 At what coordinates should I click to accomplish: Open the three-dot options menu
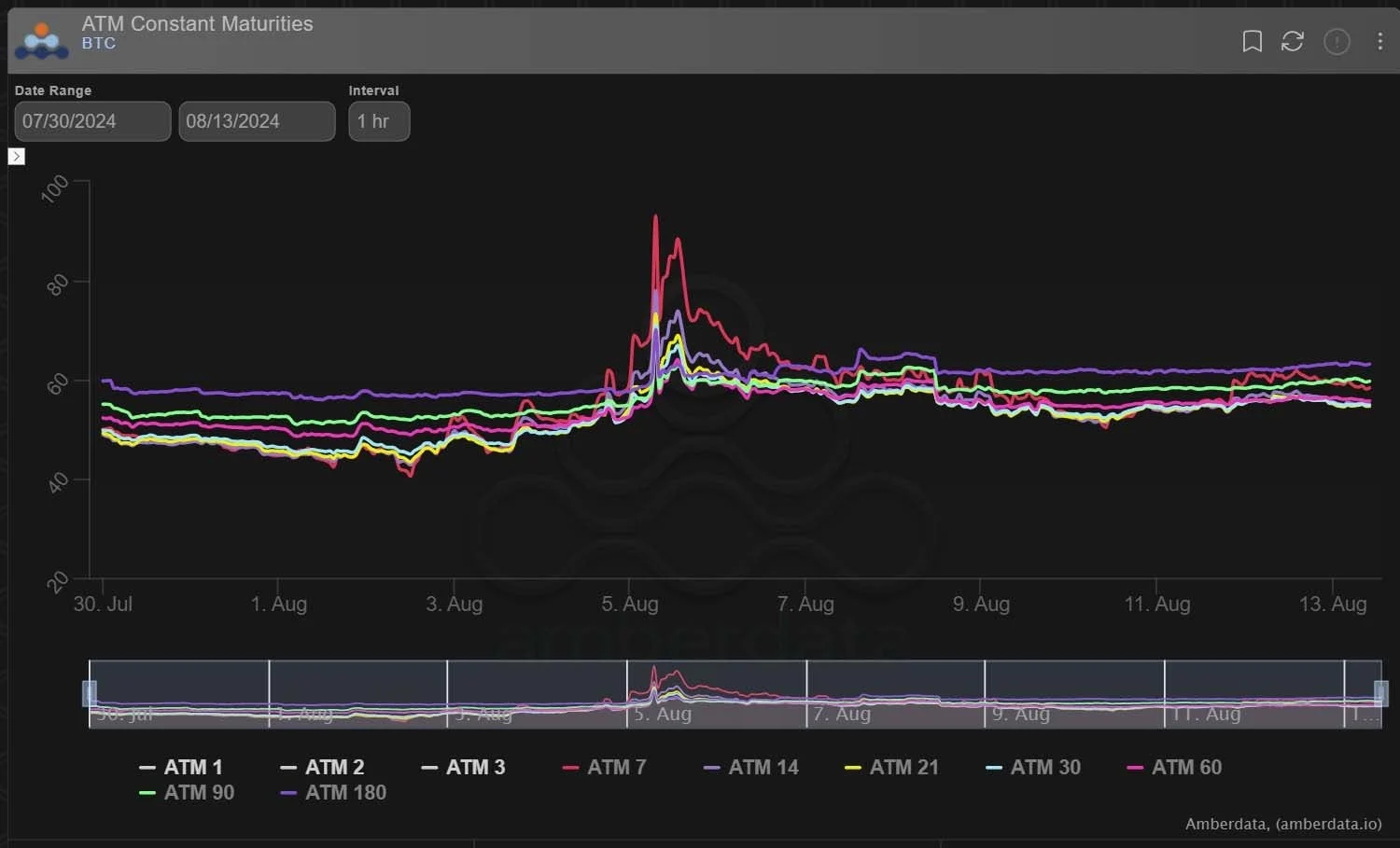(x=1379, y=41)
